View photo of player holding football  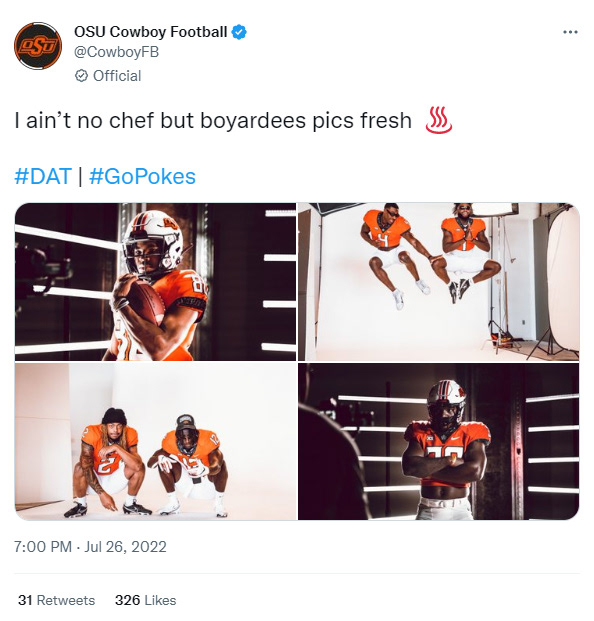tap(155, 282)
